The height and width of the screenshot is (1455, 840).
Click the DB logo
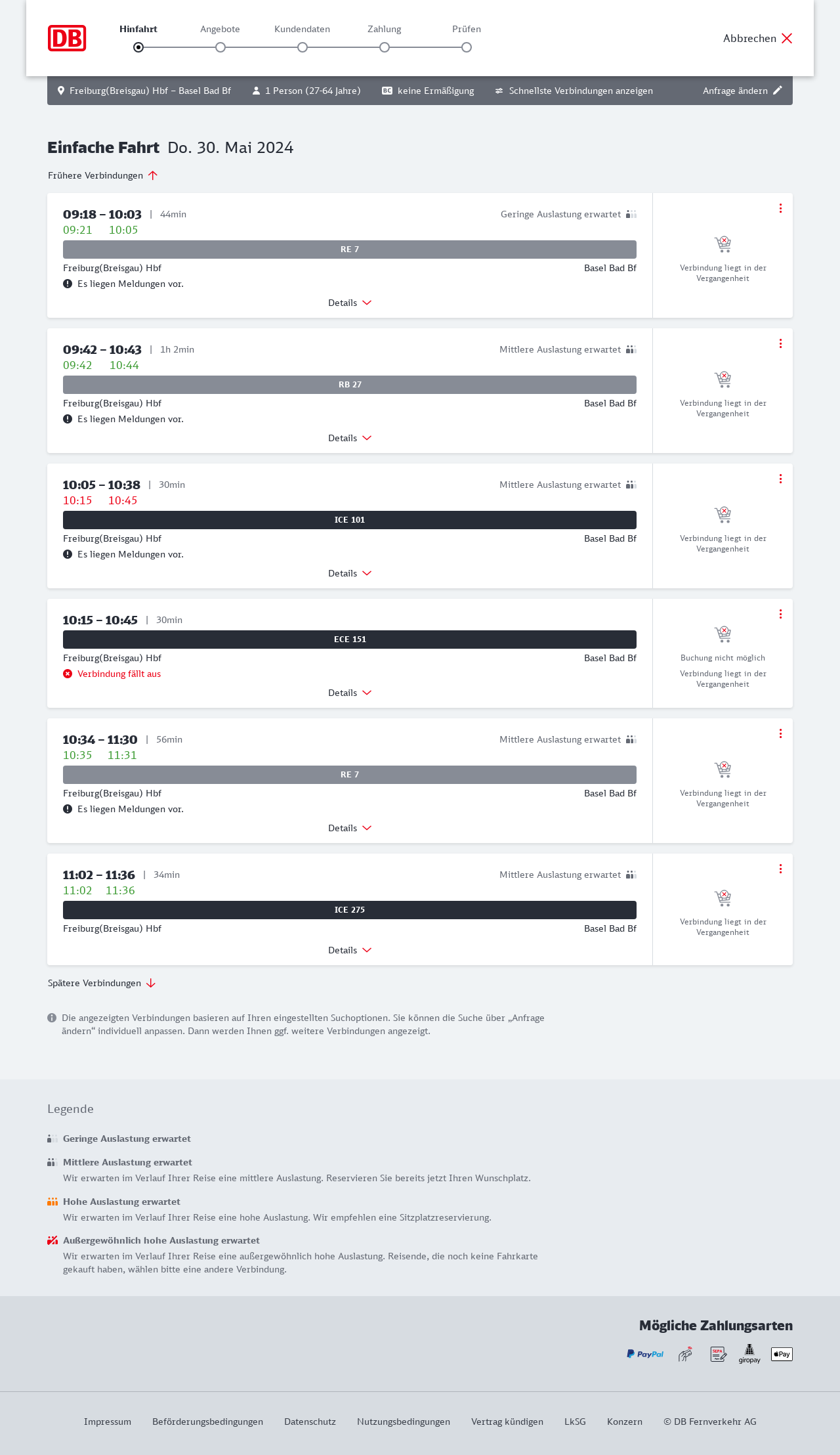[67, 38]
